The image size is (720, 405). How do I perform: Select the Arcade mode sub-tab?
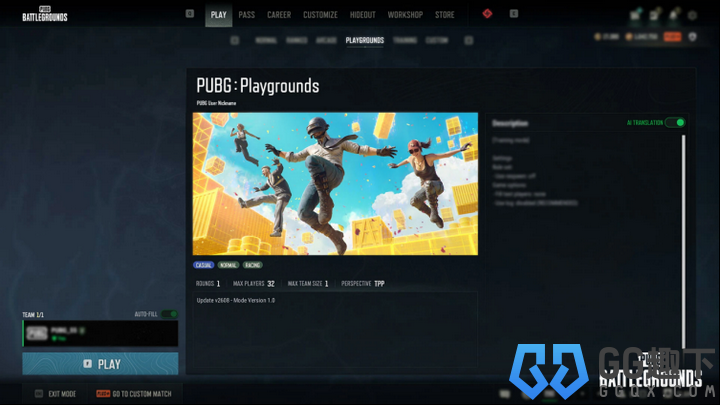click(326, 40)
